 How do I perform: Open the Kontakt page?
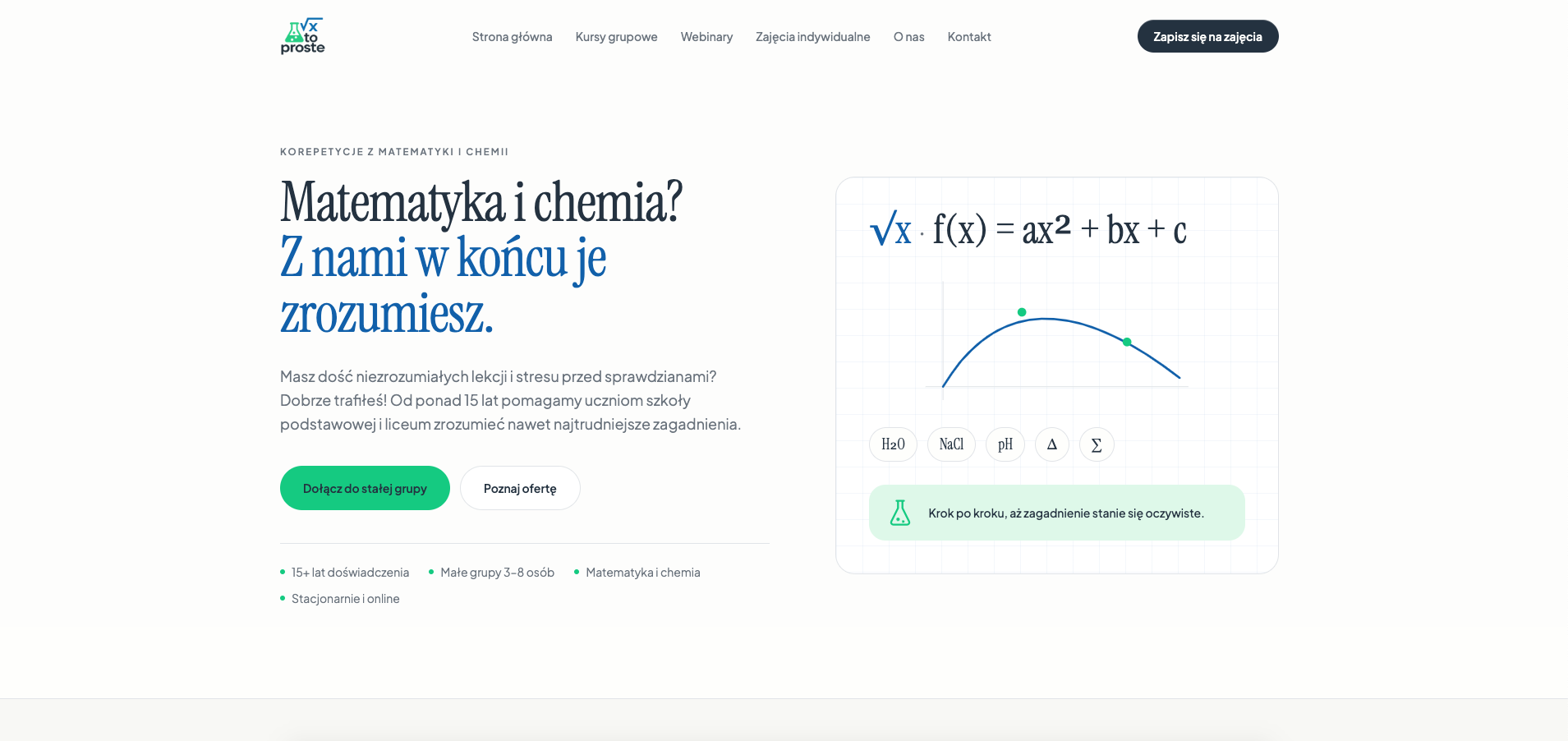tap(969, 37)
